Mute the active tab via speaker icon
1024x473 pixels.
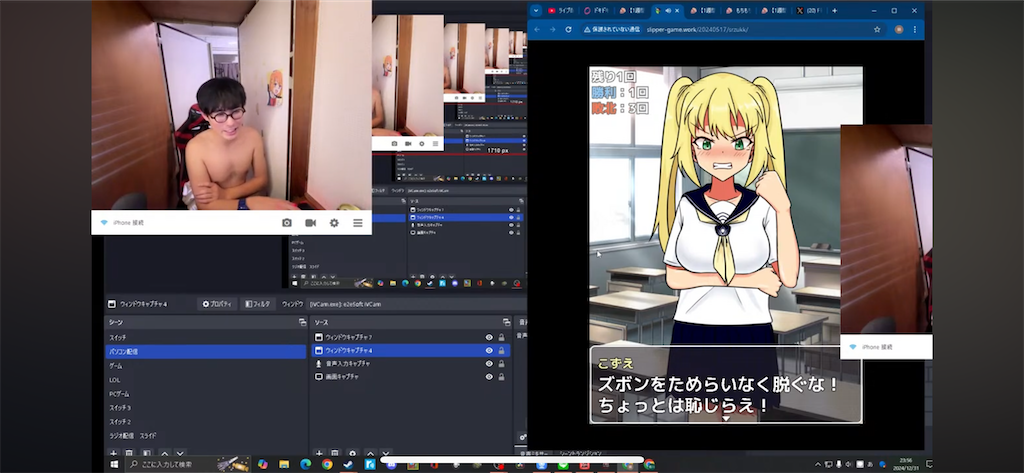pos(667,10)
